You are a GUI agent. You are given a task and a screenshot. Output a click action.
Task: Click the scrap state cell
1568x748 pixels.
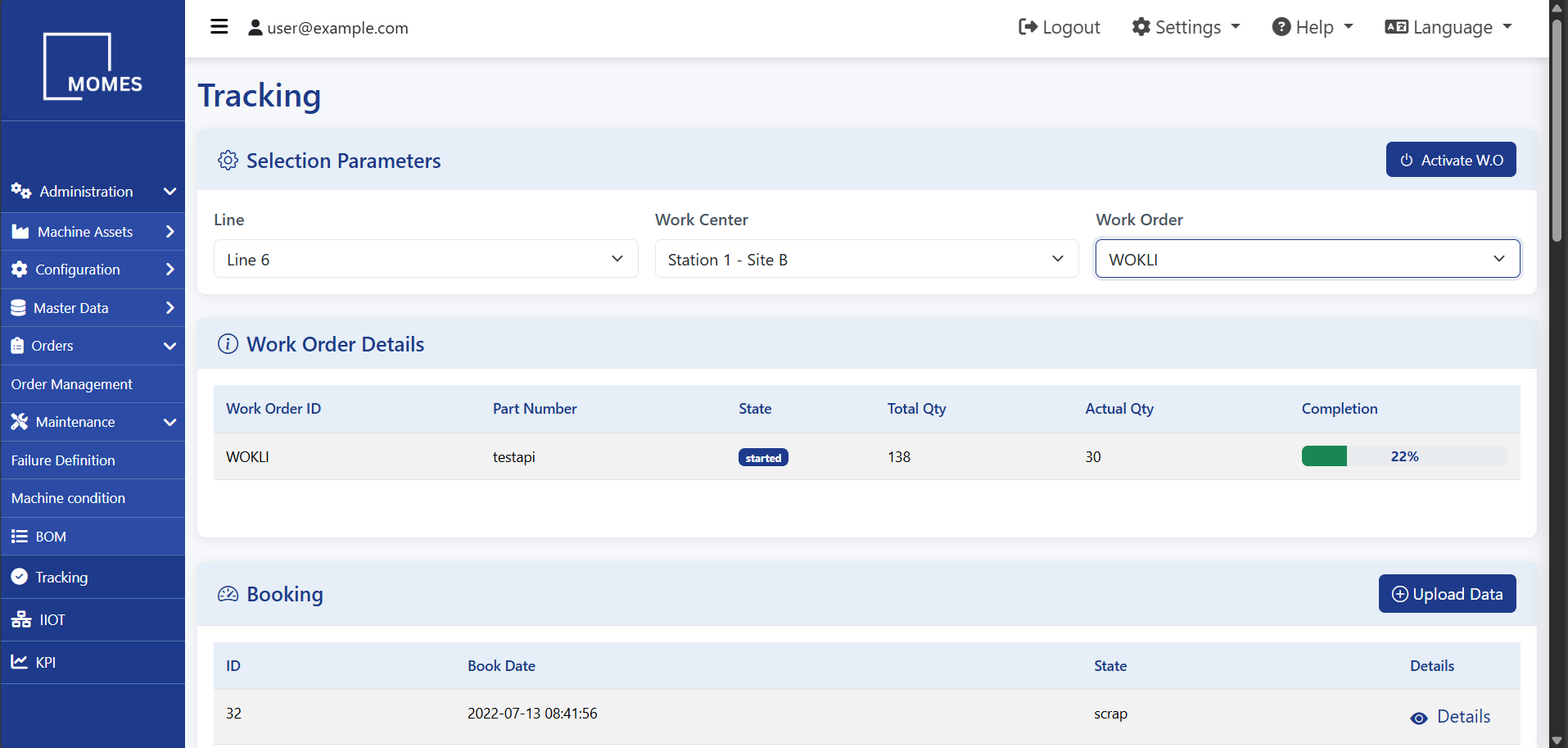(1110, 714)
